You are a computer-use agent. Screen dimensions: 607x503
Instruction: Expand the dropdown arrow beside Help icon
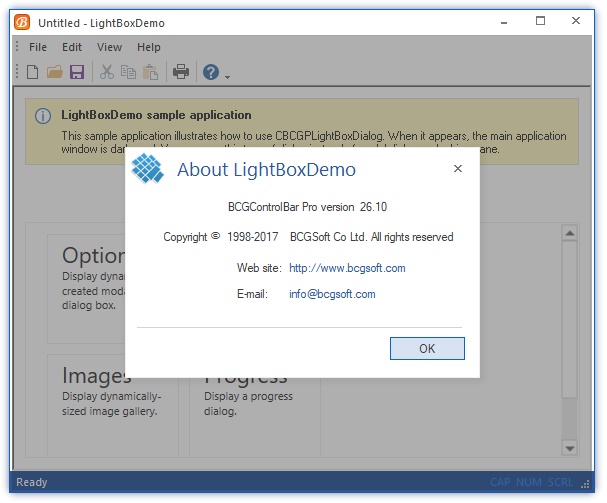coord(228,77)
